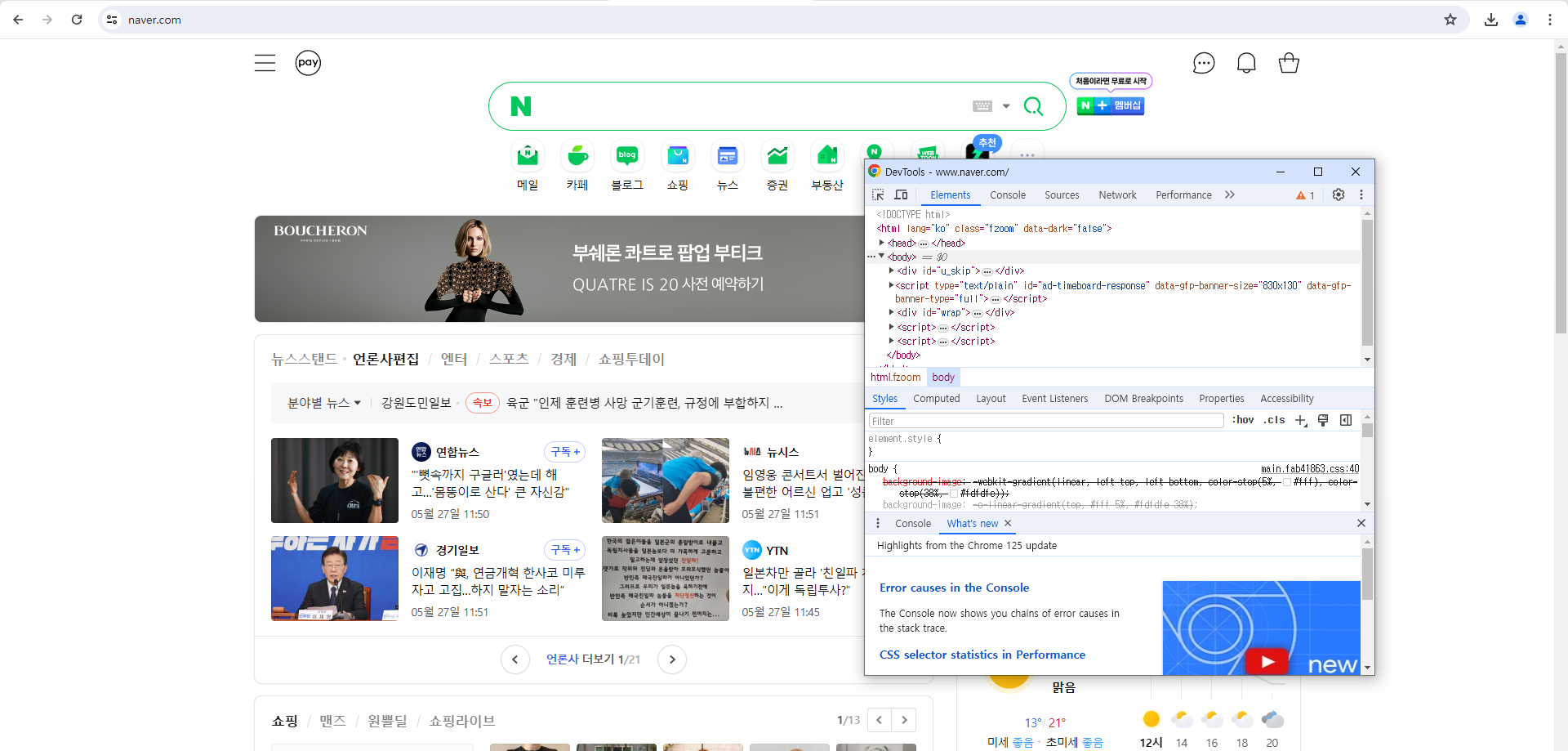Image resolution: width=1568 pixels, height=751 pixels.
Task: Click the N+ 멤버십 membership button
Action: (1110, 105)
